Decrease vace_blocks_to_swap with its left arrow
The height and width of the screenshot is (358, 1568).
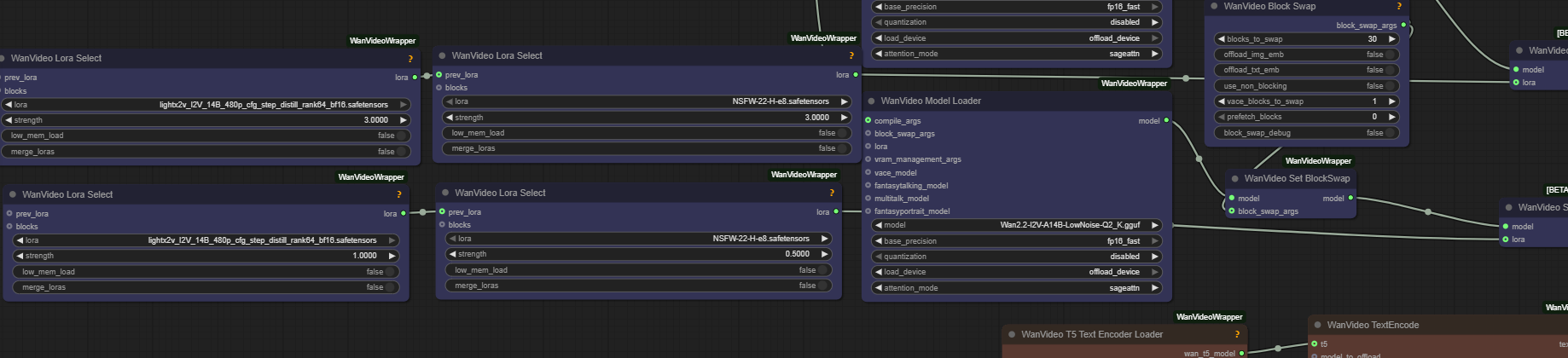[x=1222, y=101]
